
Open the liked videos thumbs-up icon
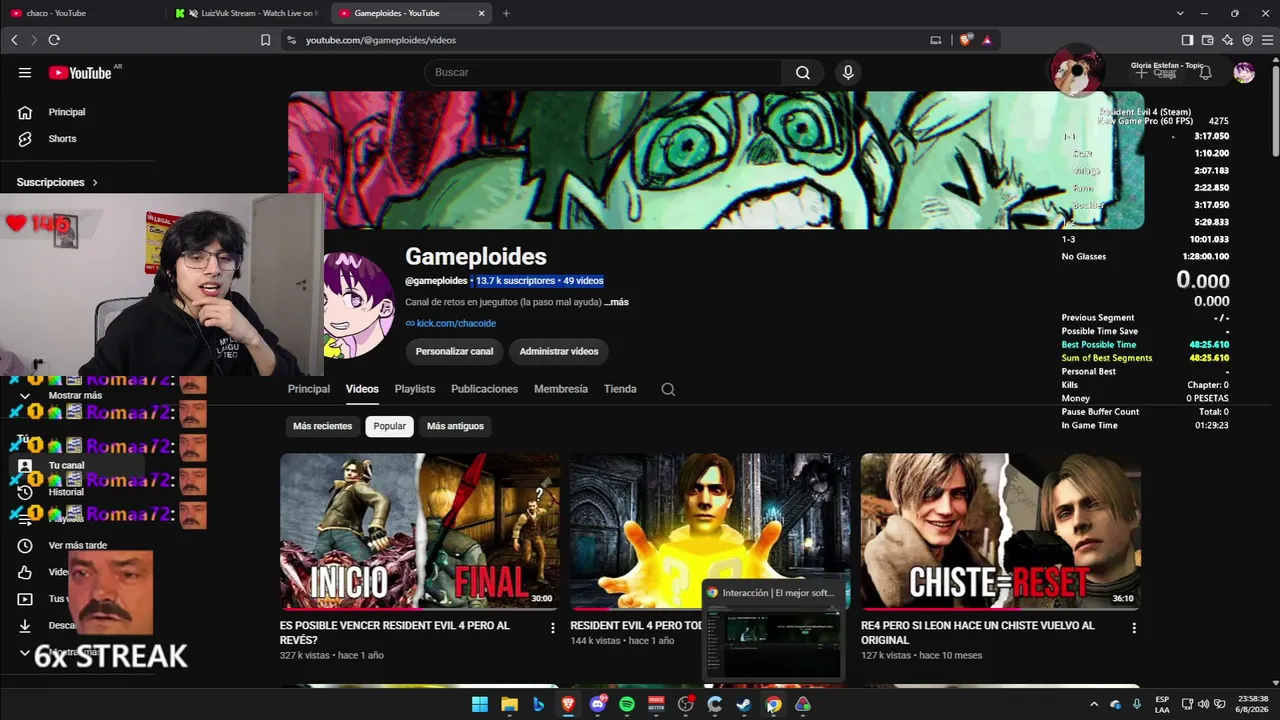pyautogui.click(x=25, y=572)
